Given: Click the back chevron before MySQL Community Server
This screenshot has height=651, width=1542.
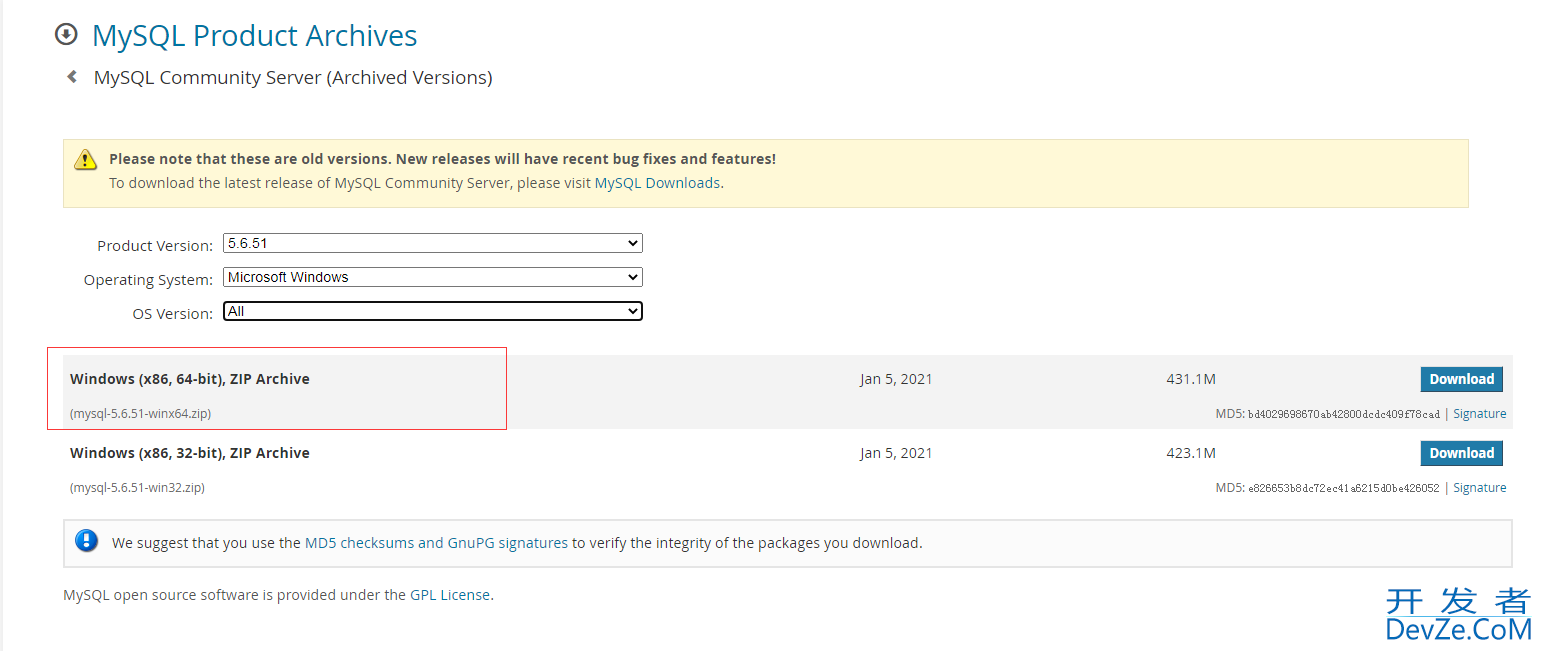Looking at the screenshot, I should 72,77.
